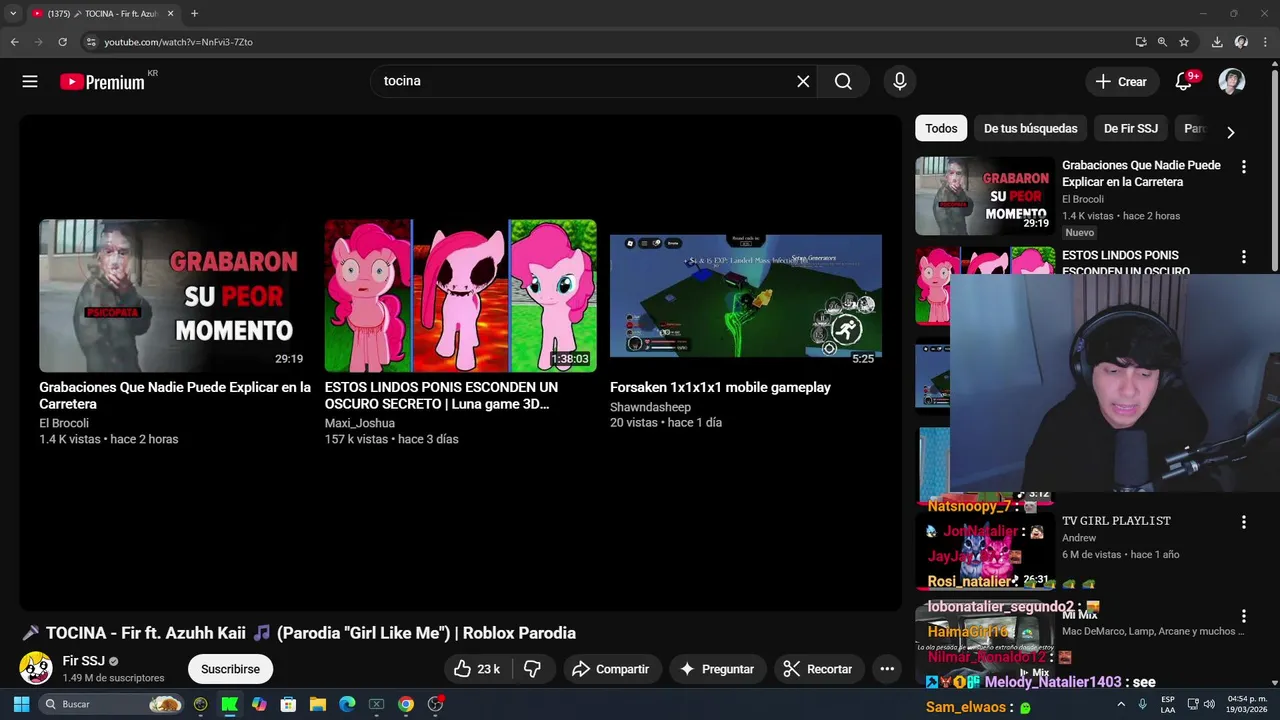The width and height of the screenshot is (1280, 720).
Task: Open the zoom magnifier icon in address bar
Action: (1162, 42)
